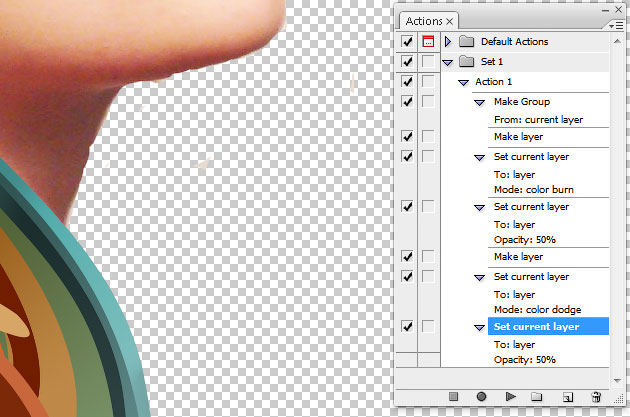The width and height of the screenshot is (630, 417).
Task: Collapse the Make Group step details
Action: tap(479, 102)
